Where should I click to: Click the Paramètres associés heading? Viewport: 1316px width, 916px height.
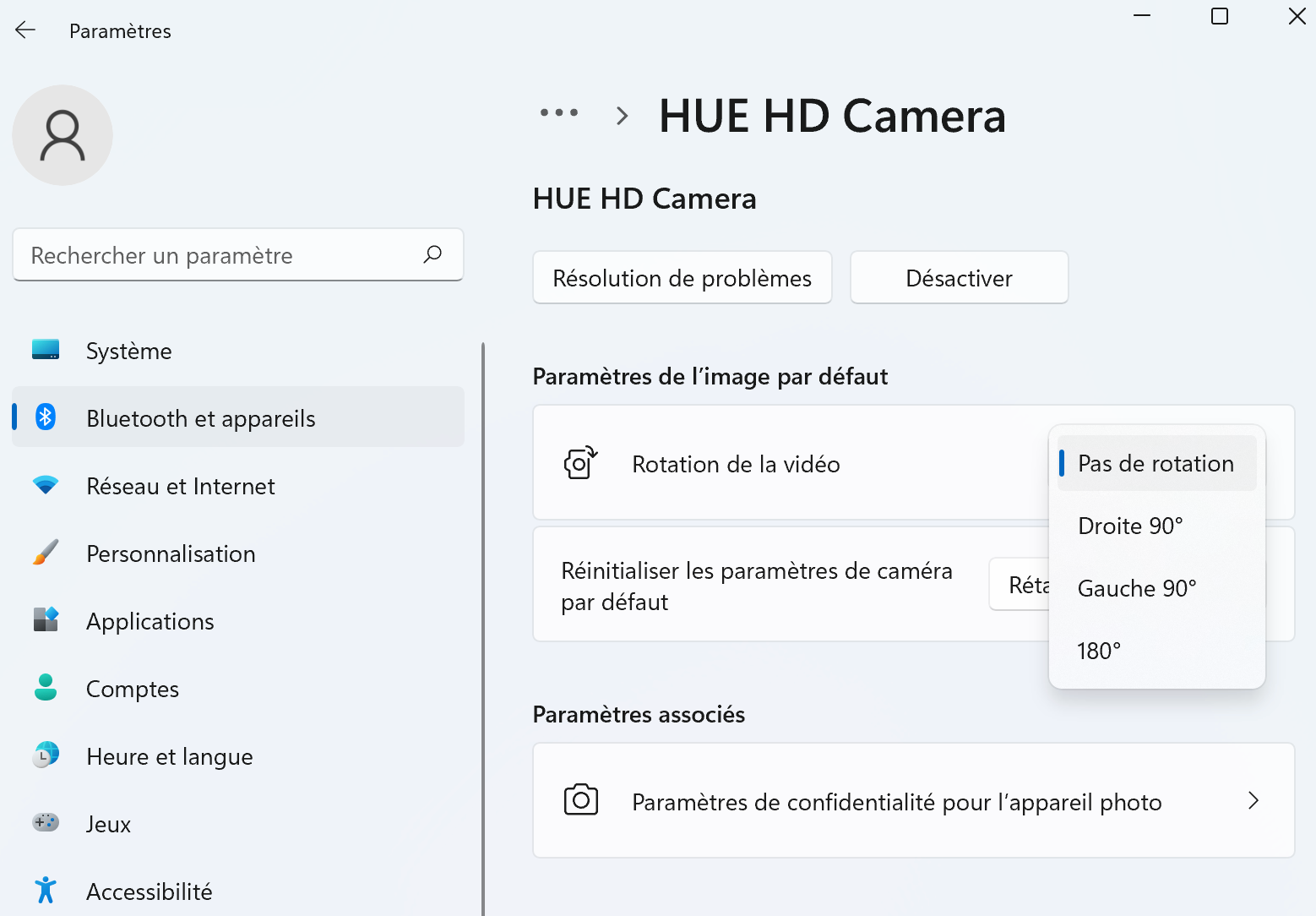click(639, 714)
